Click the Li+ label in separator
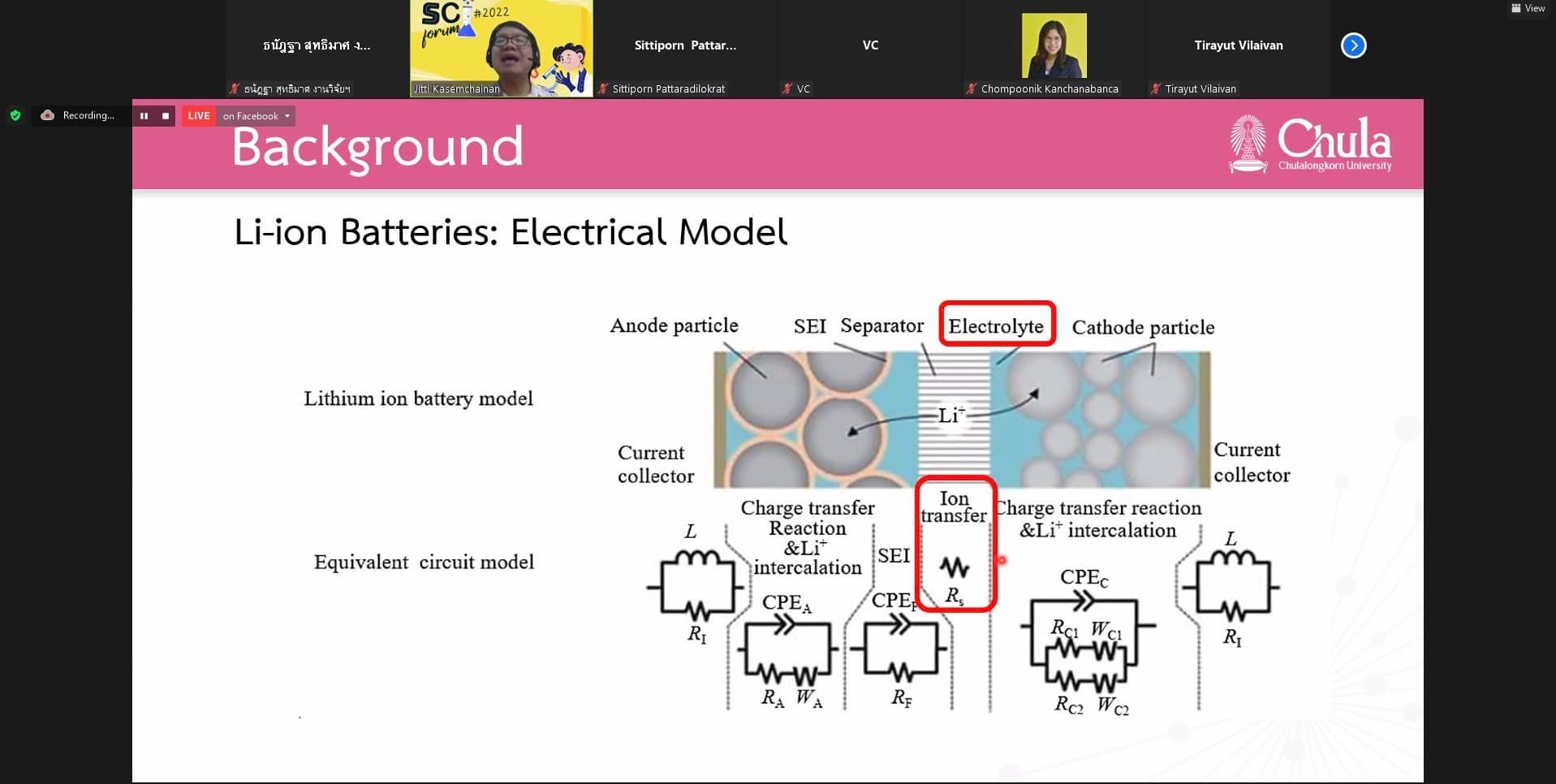 tap(951, 416)
